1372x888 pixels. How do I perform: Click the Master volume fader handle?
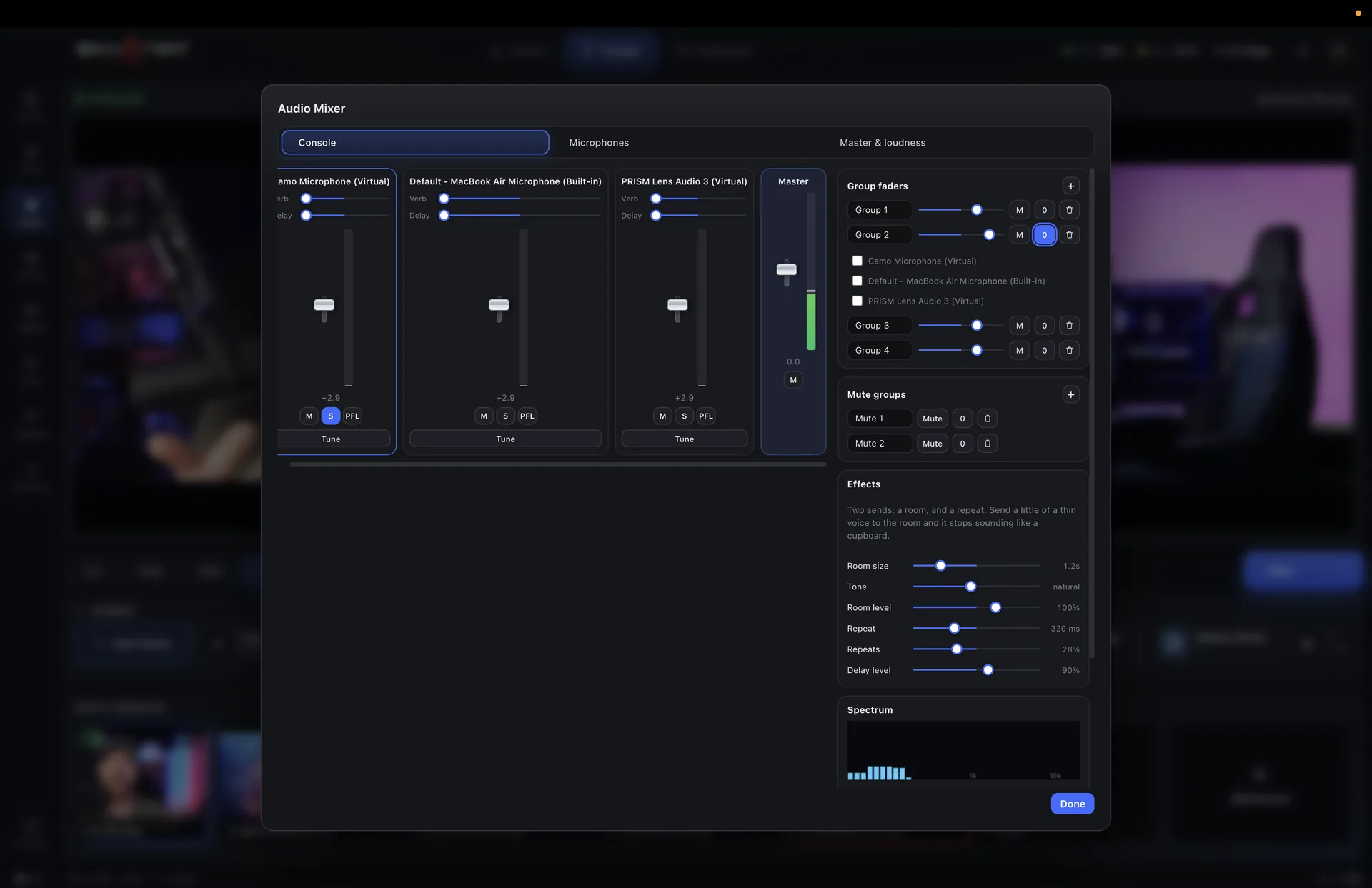tap(787, 270)
